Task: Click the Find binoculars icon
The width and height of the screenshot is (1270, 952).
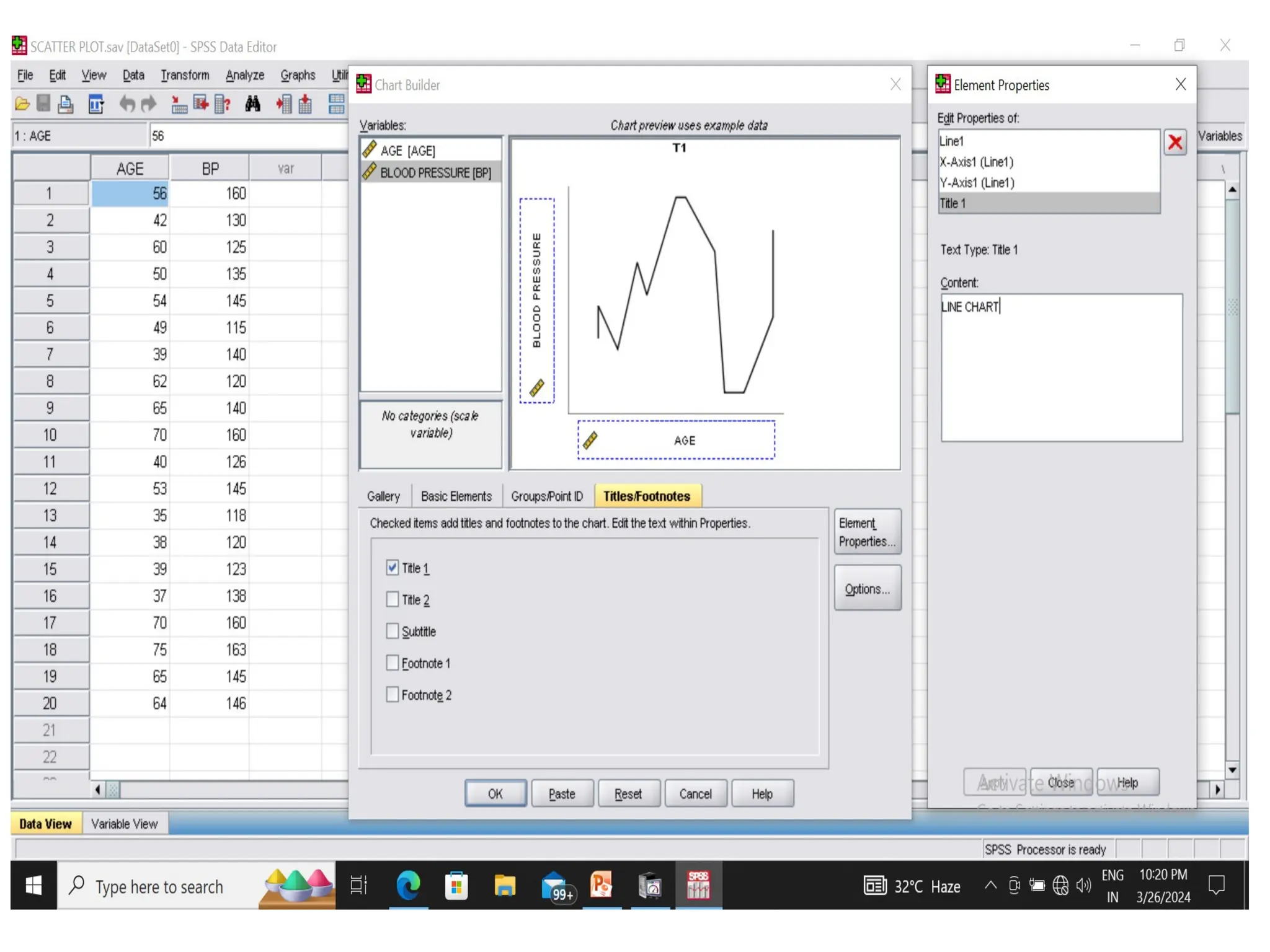Action: coord(252,104)
